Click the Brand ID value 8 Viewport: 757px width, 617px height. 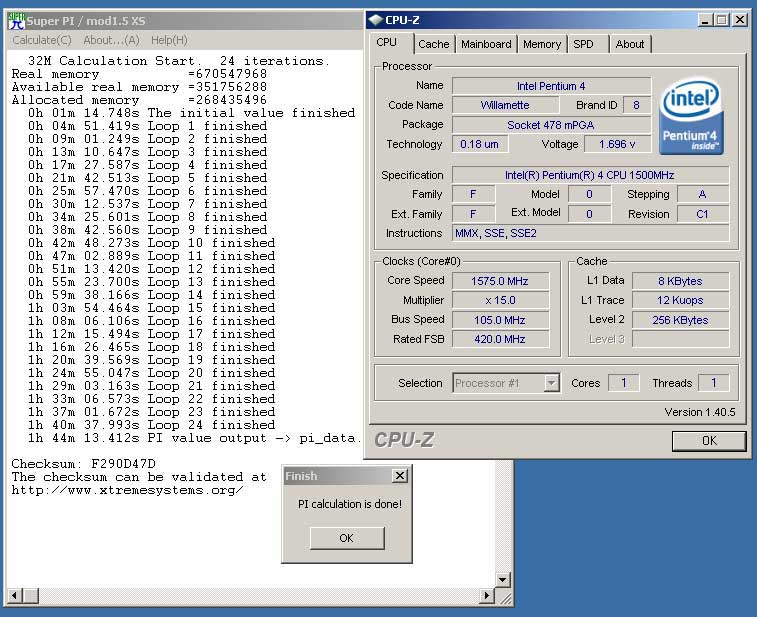pyautogui.click(x=636, y=105)
